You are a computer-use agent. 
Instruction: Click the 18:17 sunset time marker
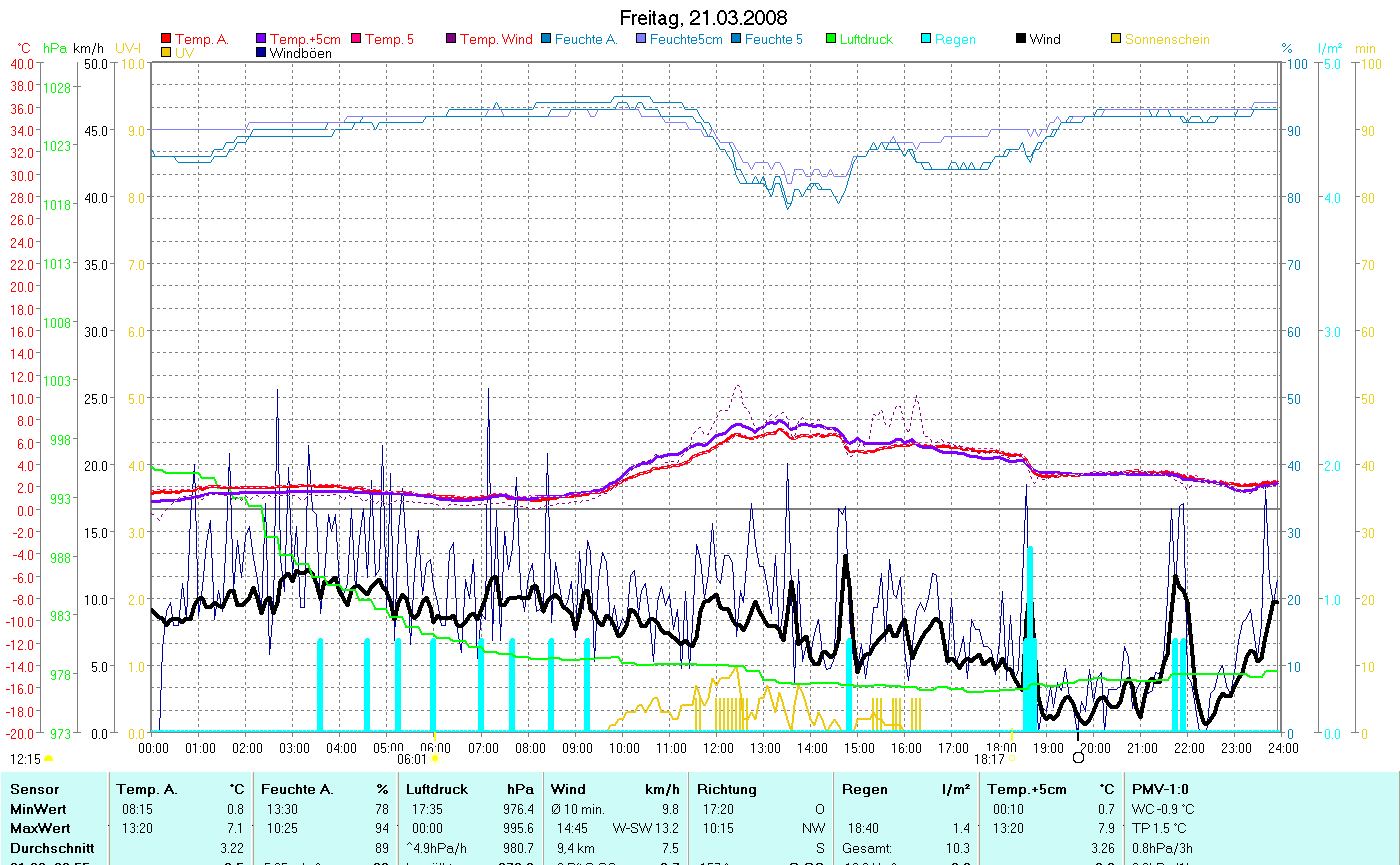pyautogui.click(x=988, y=759)
